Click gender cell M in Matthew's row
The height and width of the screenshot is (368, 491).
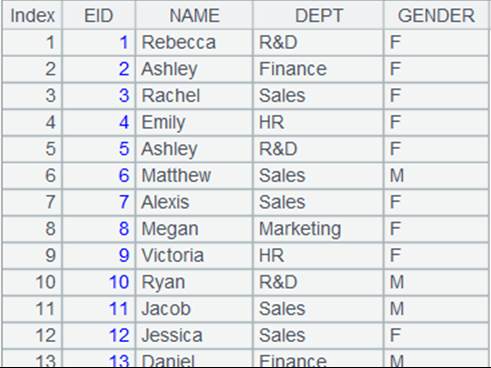pos(436,176)
